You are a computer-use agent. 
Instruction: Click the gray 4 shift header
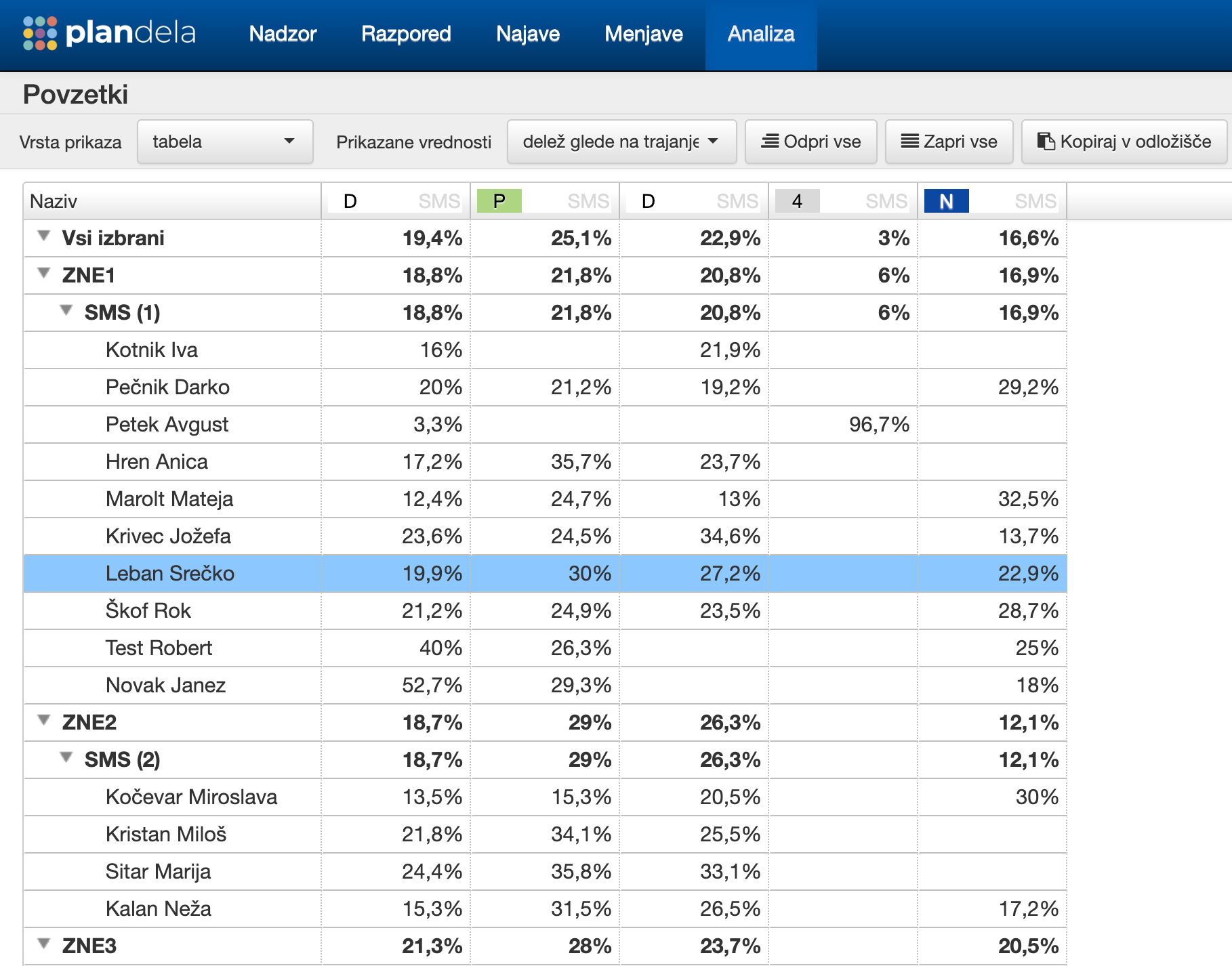tap(798, 201)
